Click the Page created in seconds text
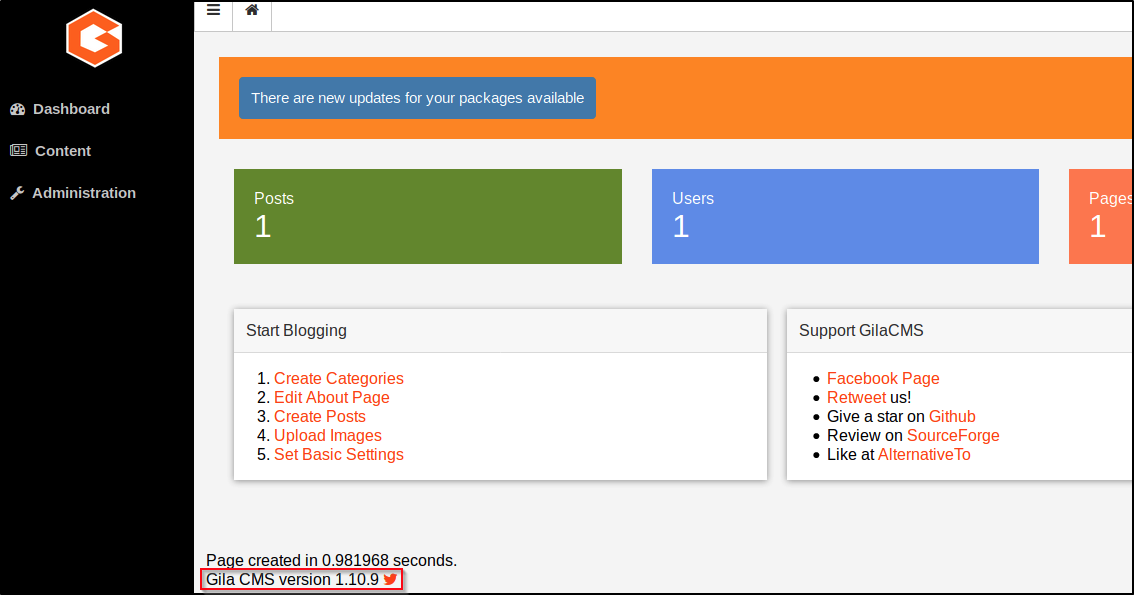This screenshot has width=1134, height=595. coord(331,560)
